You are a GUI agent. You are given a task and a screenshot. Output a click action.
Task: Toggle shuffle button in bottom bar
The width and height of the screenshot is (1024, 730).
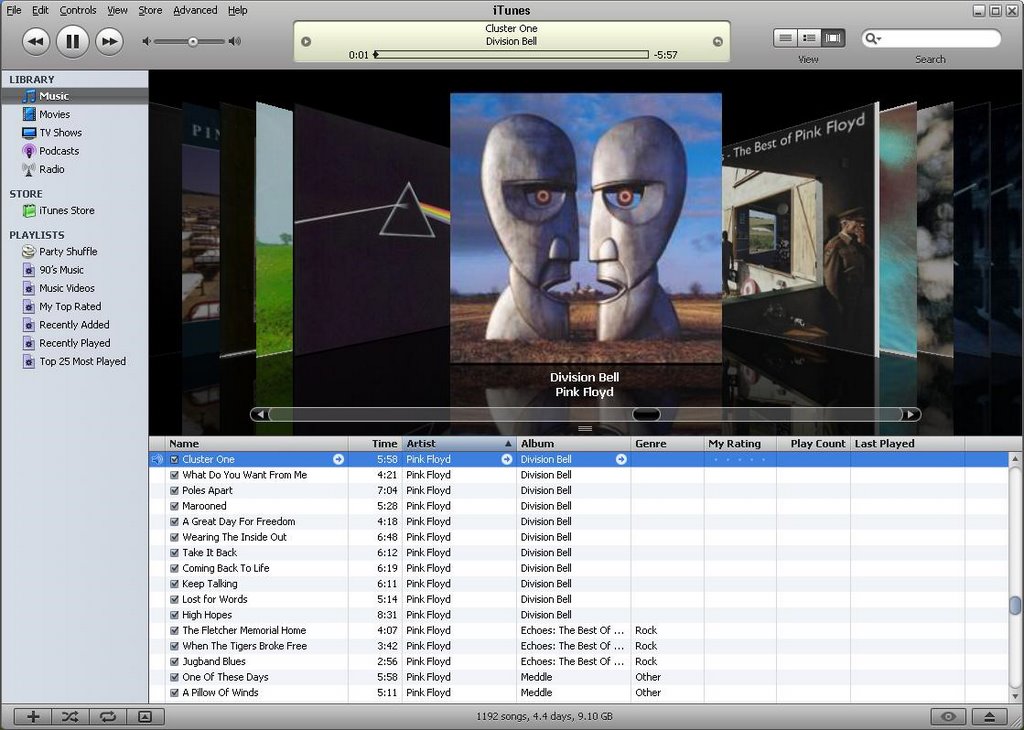tap(70, 716)
